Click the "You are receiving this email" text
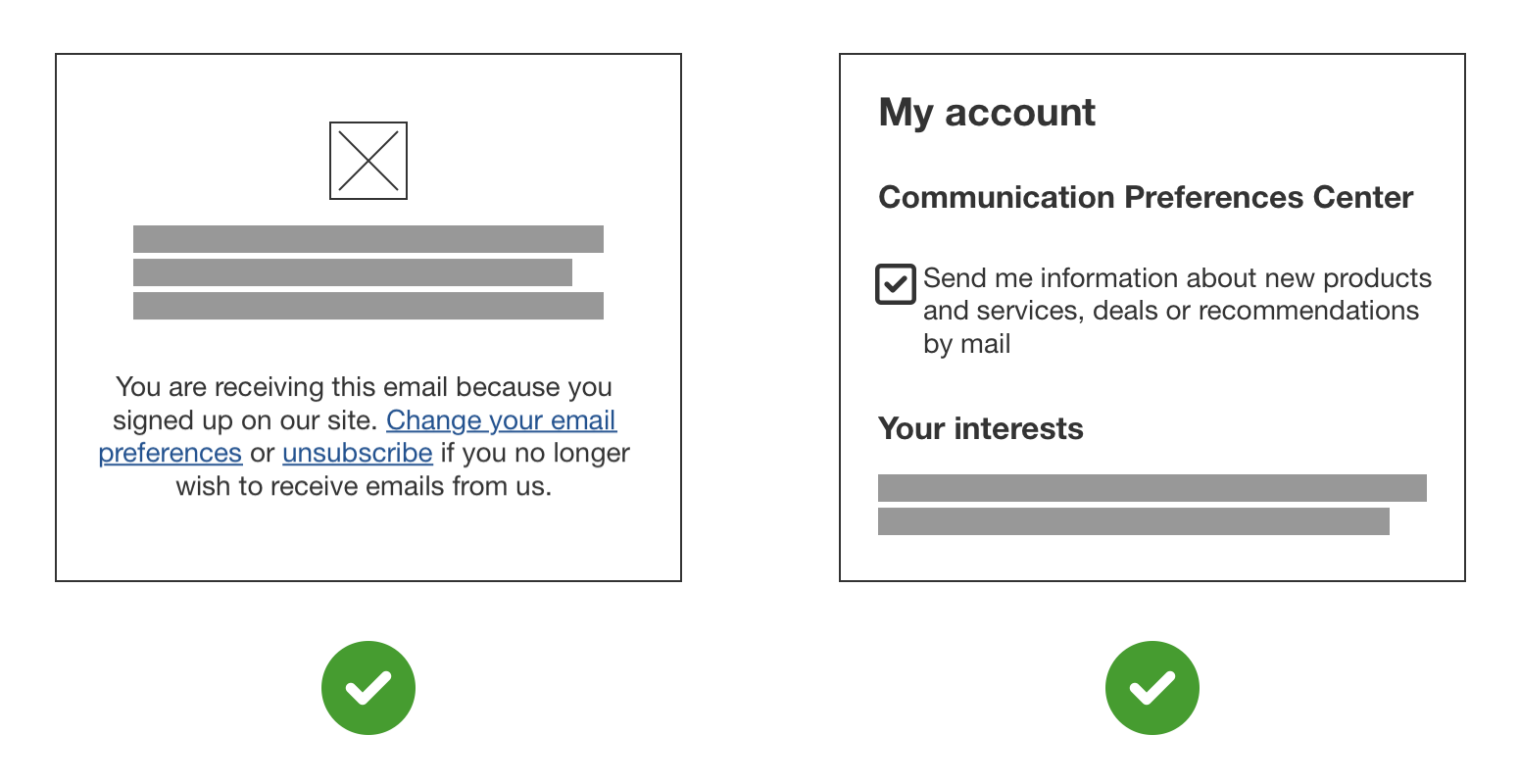The height and width of the screenshot is (784, 1519). click(x=364, y=387)
